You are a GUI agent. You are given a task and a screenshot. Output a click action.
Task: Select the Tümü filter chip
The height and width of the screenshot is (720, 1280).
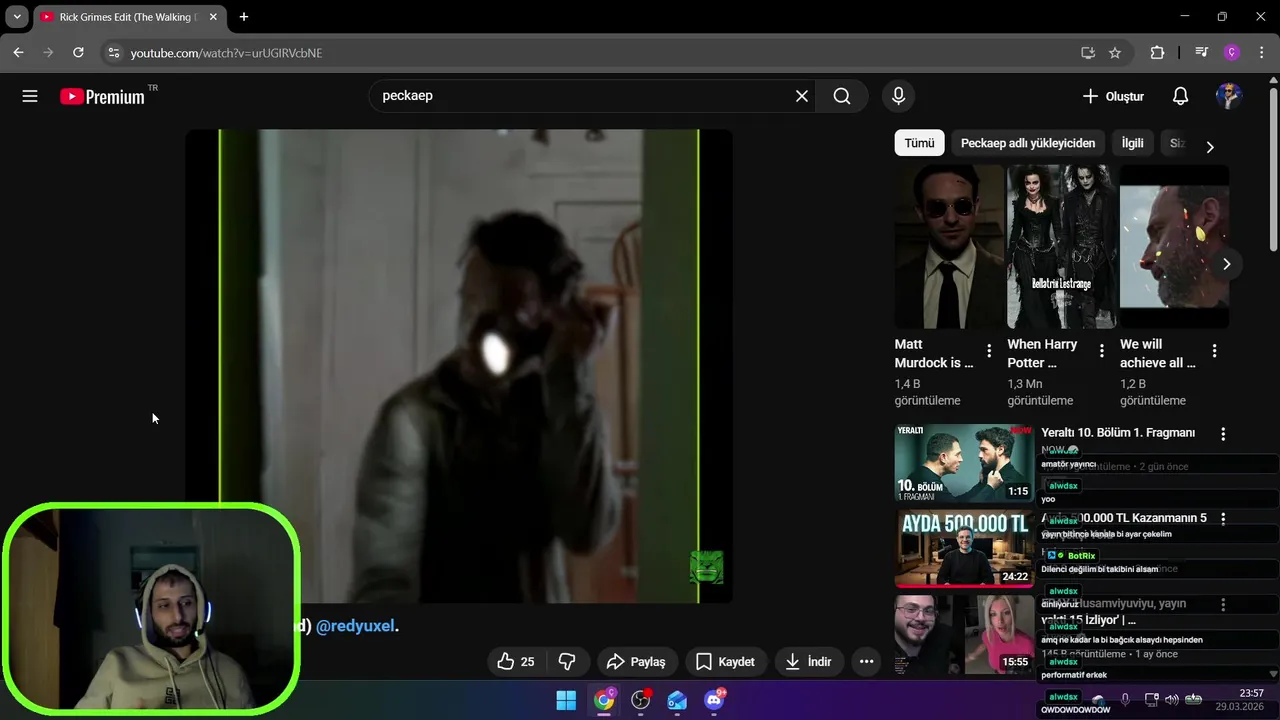coord(919,143)
